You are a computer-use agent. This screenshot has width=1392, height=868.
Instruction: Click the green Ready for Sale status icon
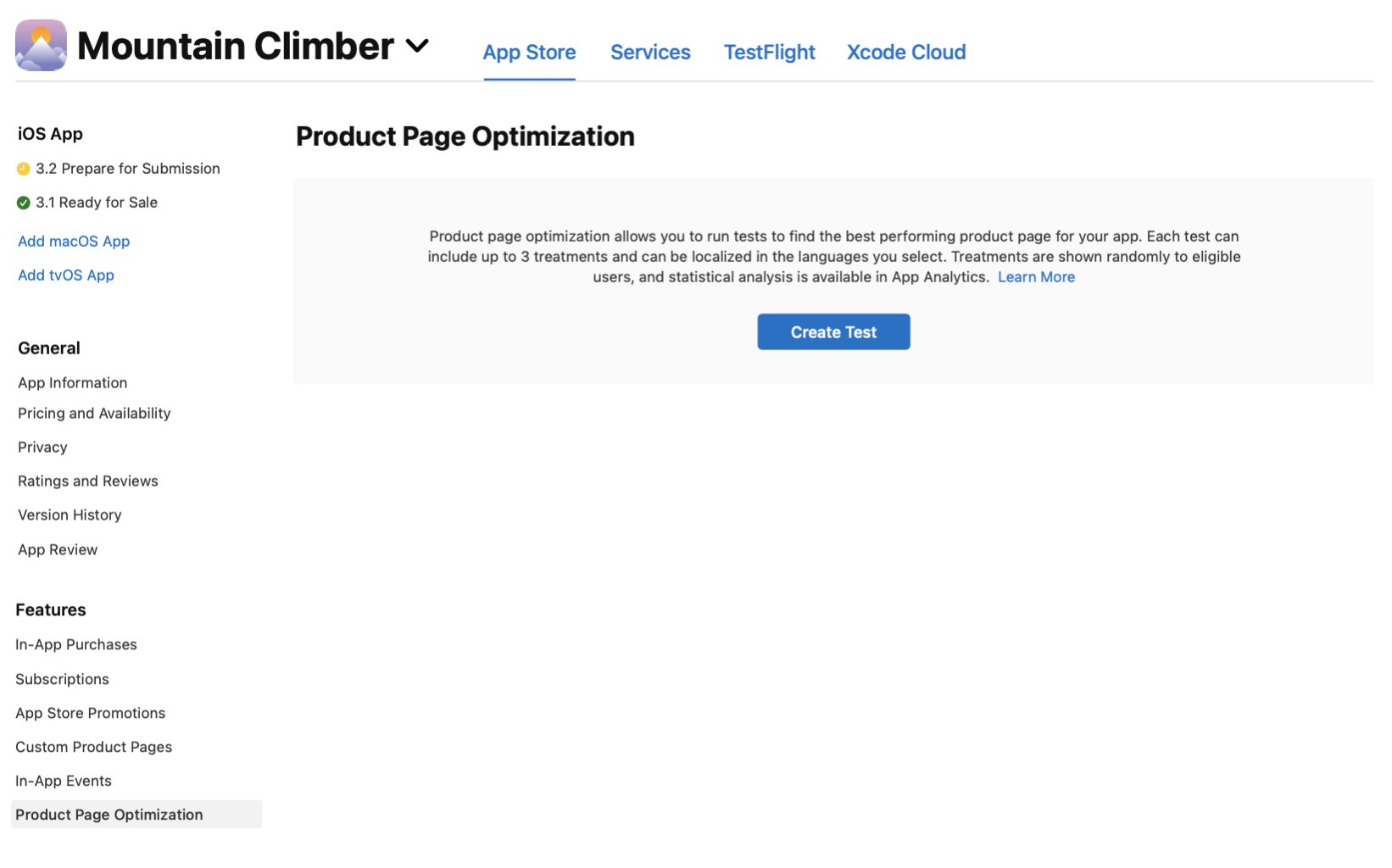[x=24, y=203]
